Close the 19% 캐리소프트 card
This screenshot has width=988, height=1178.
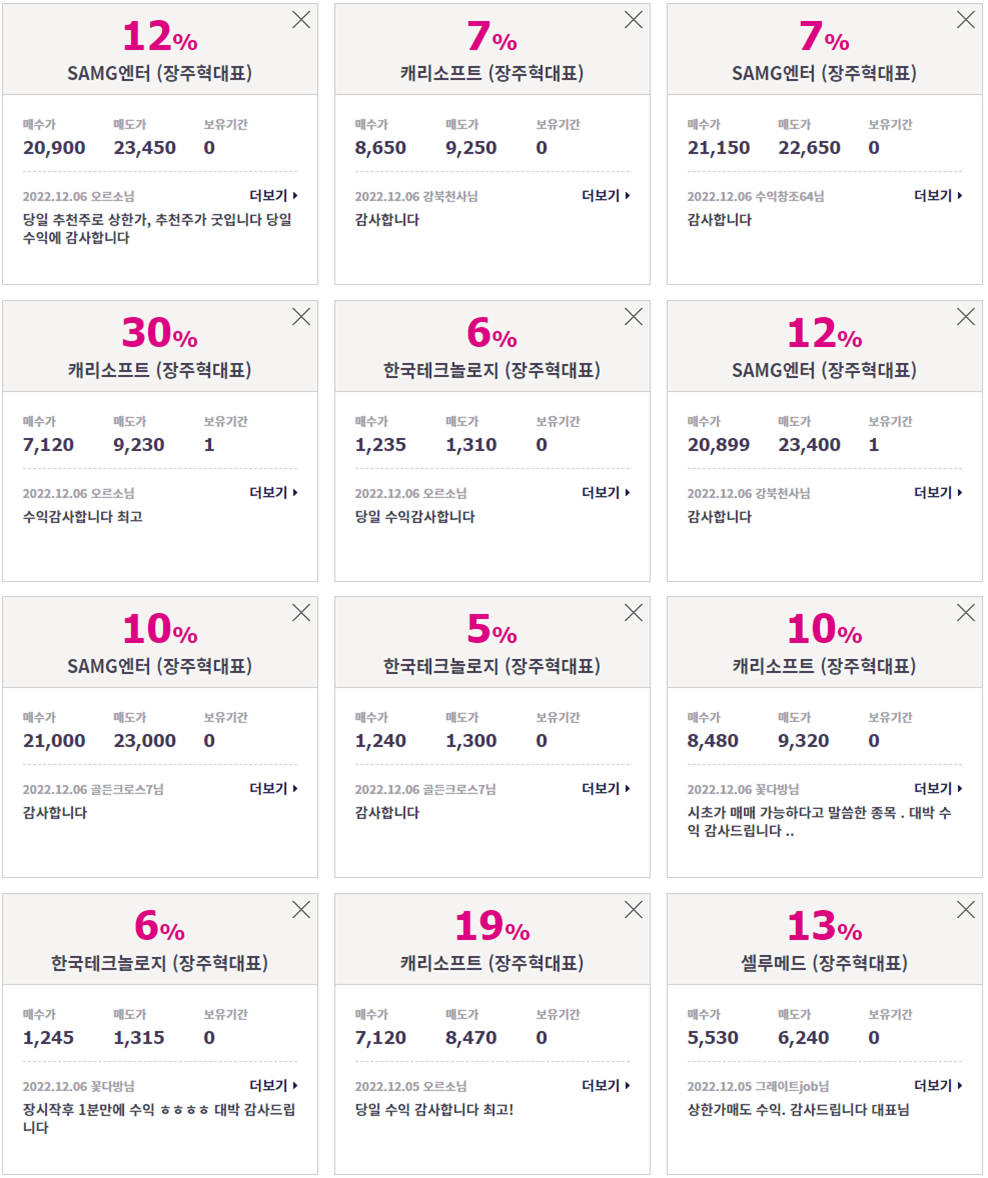633,910
